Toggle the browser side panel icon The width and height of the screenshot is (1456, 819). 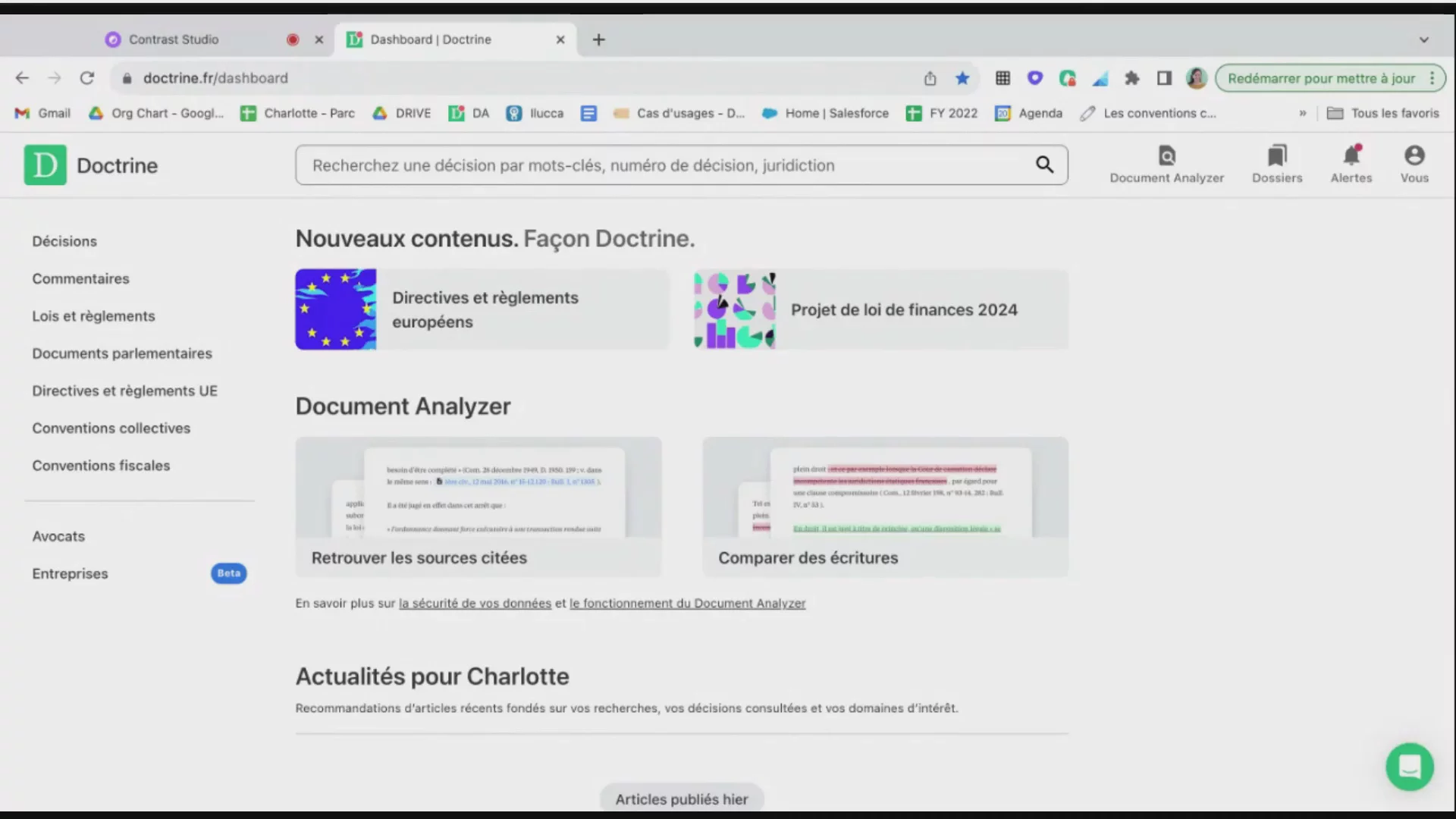pyautogui.click(x=1164, y=78)
